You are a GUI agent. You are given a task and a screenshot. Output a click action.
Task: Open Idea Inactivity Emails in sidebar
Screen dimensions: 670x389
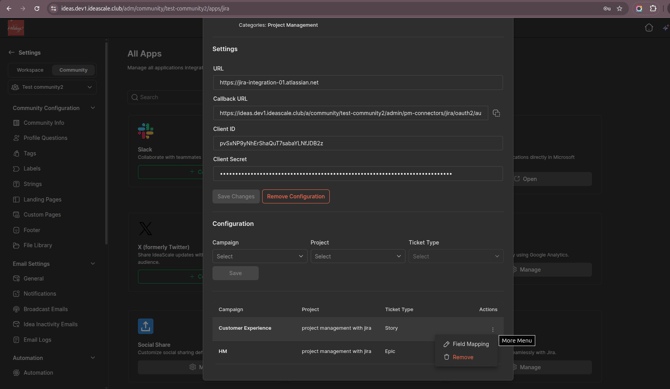pos(50,324)
